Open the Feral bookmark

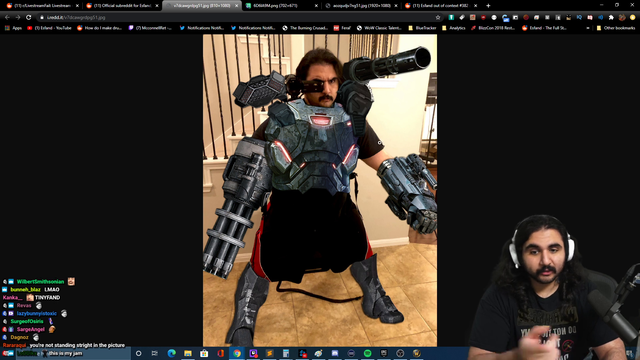pos(342,28)
